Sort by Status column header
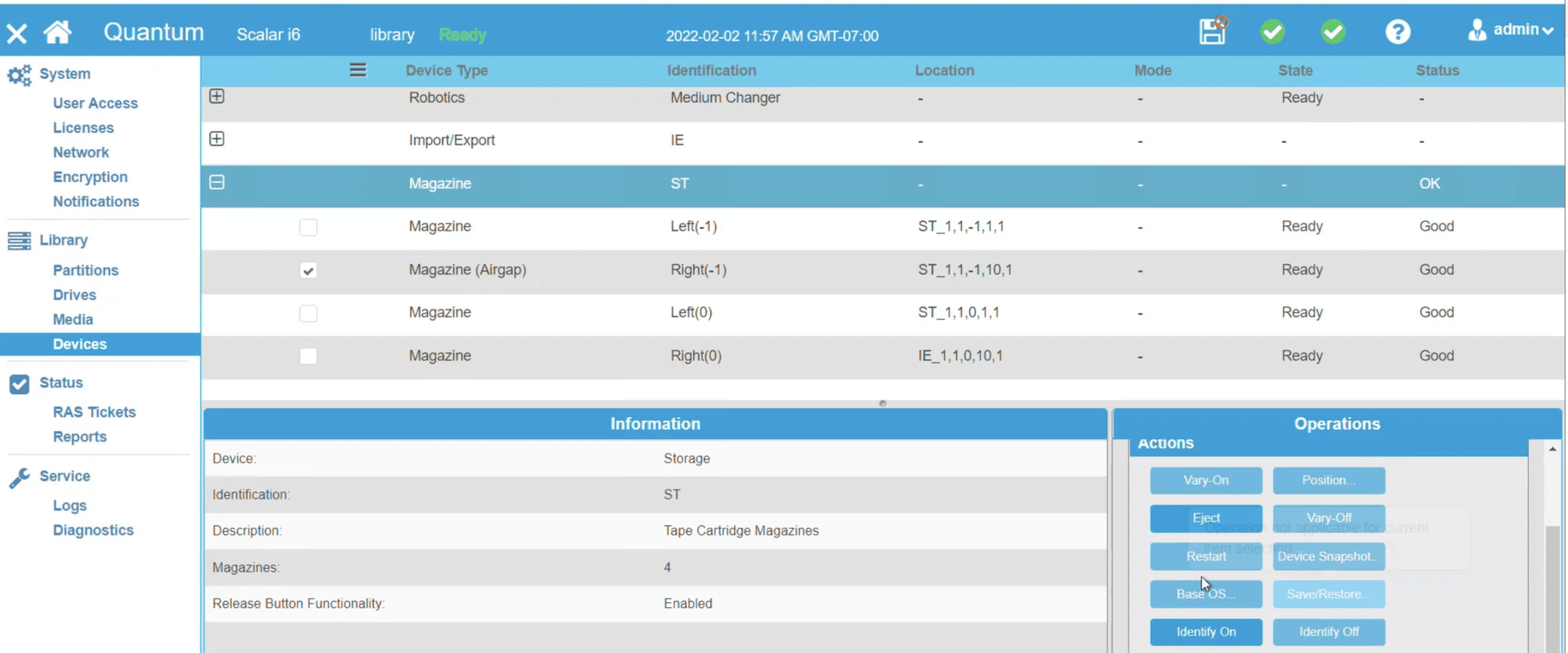This screenshot has width=1568, height=653. point(1437,71)
